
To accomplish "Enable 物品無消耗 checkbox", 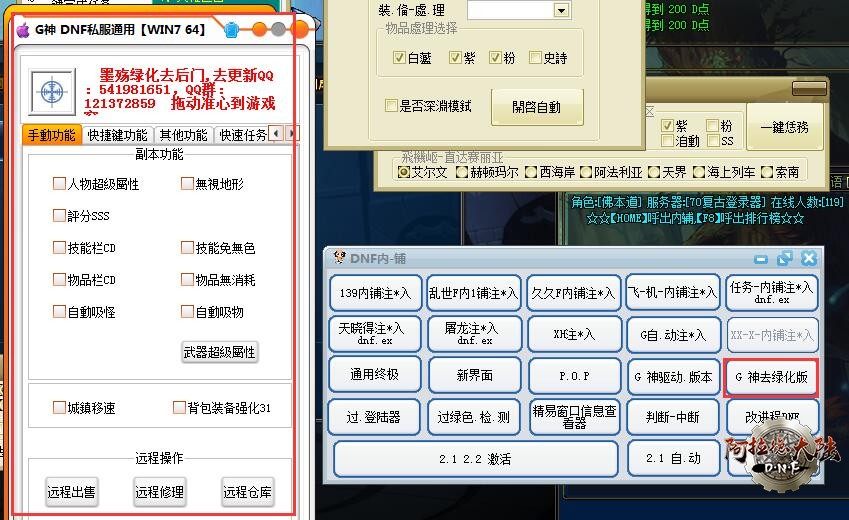I will tap(187, 280).
